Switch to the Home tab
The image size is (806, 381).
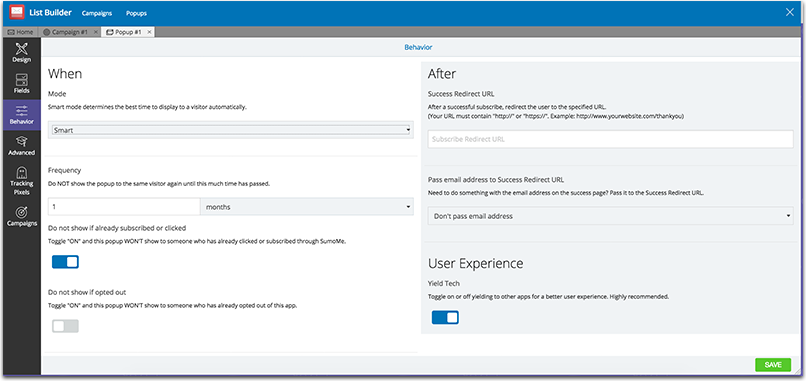(x=21, y=32)
